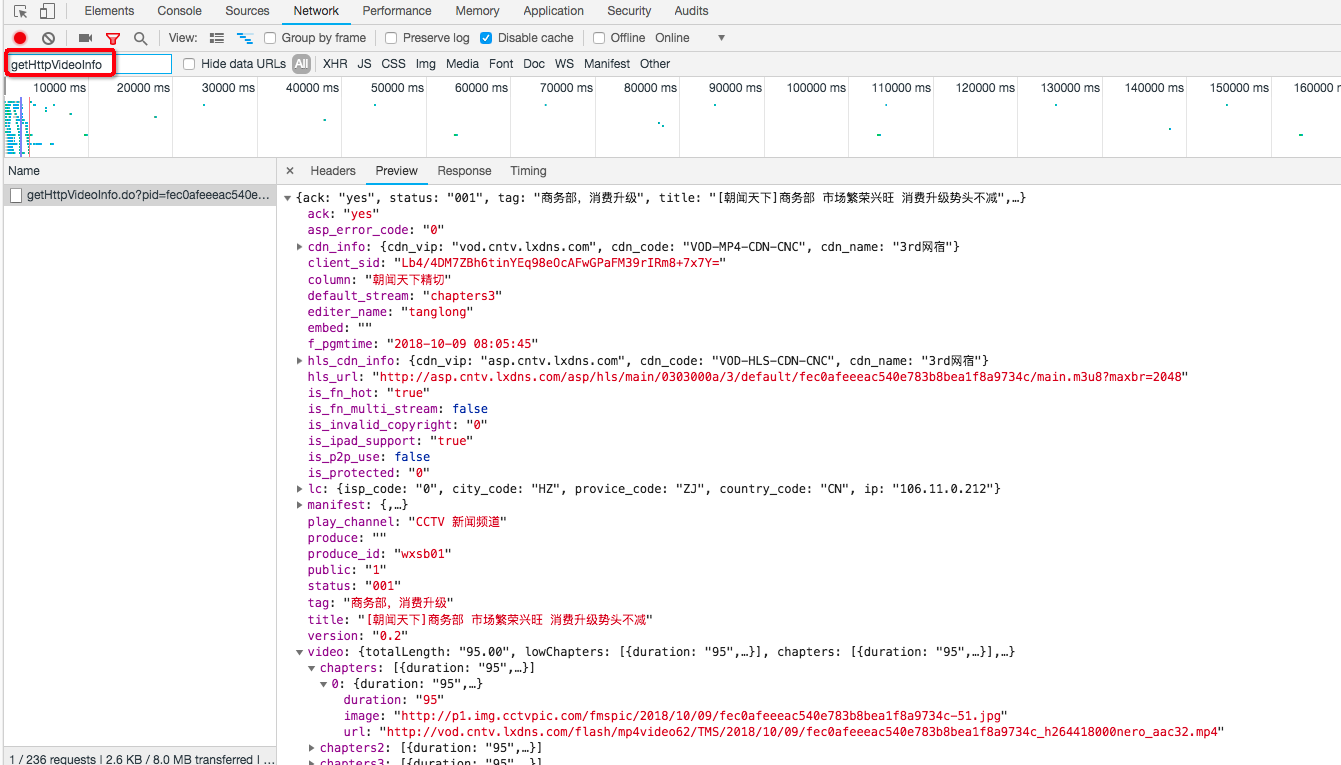Filter requests by Doc type
1341x765 pixels.
coord(534,64)
